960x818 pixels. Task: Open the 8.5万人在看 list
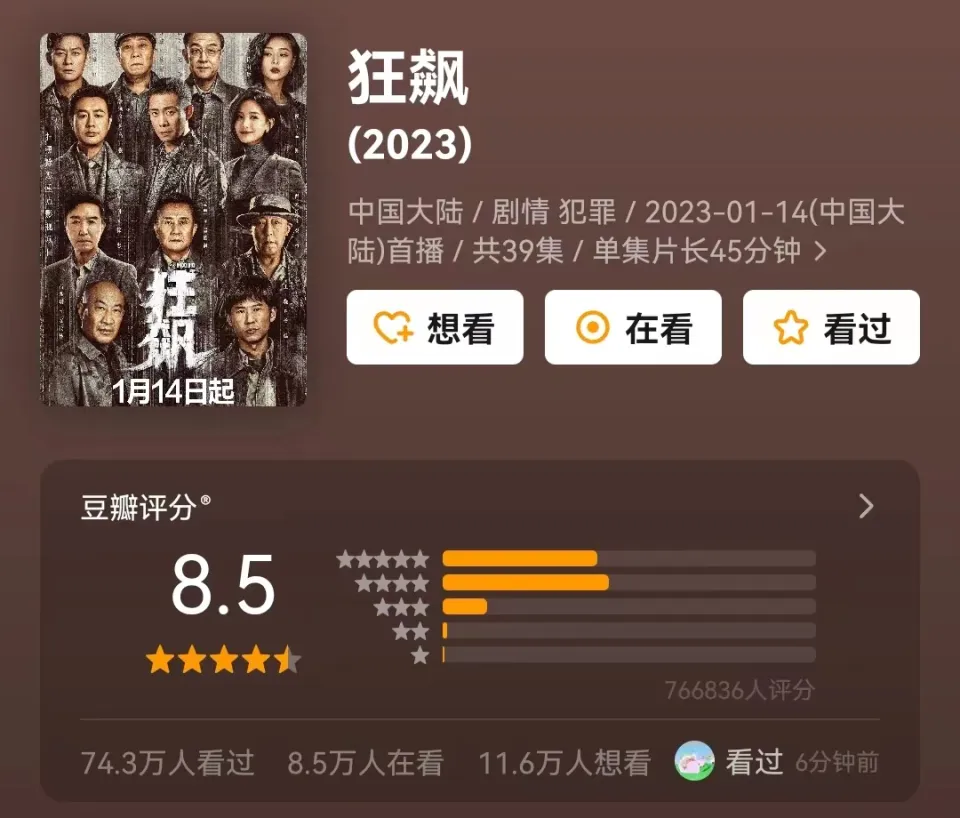click(366, 763)
